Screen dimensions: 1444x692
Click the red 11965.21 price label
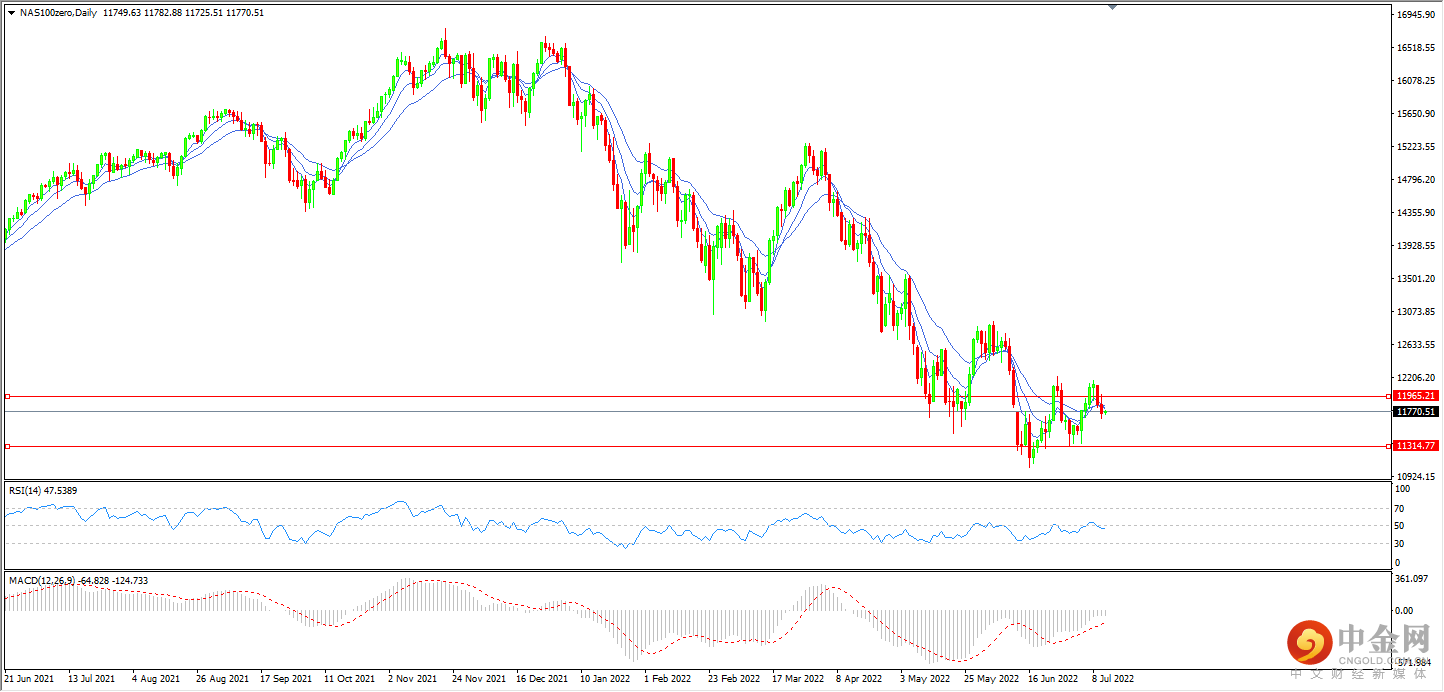point(1416,396)
